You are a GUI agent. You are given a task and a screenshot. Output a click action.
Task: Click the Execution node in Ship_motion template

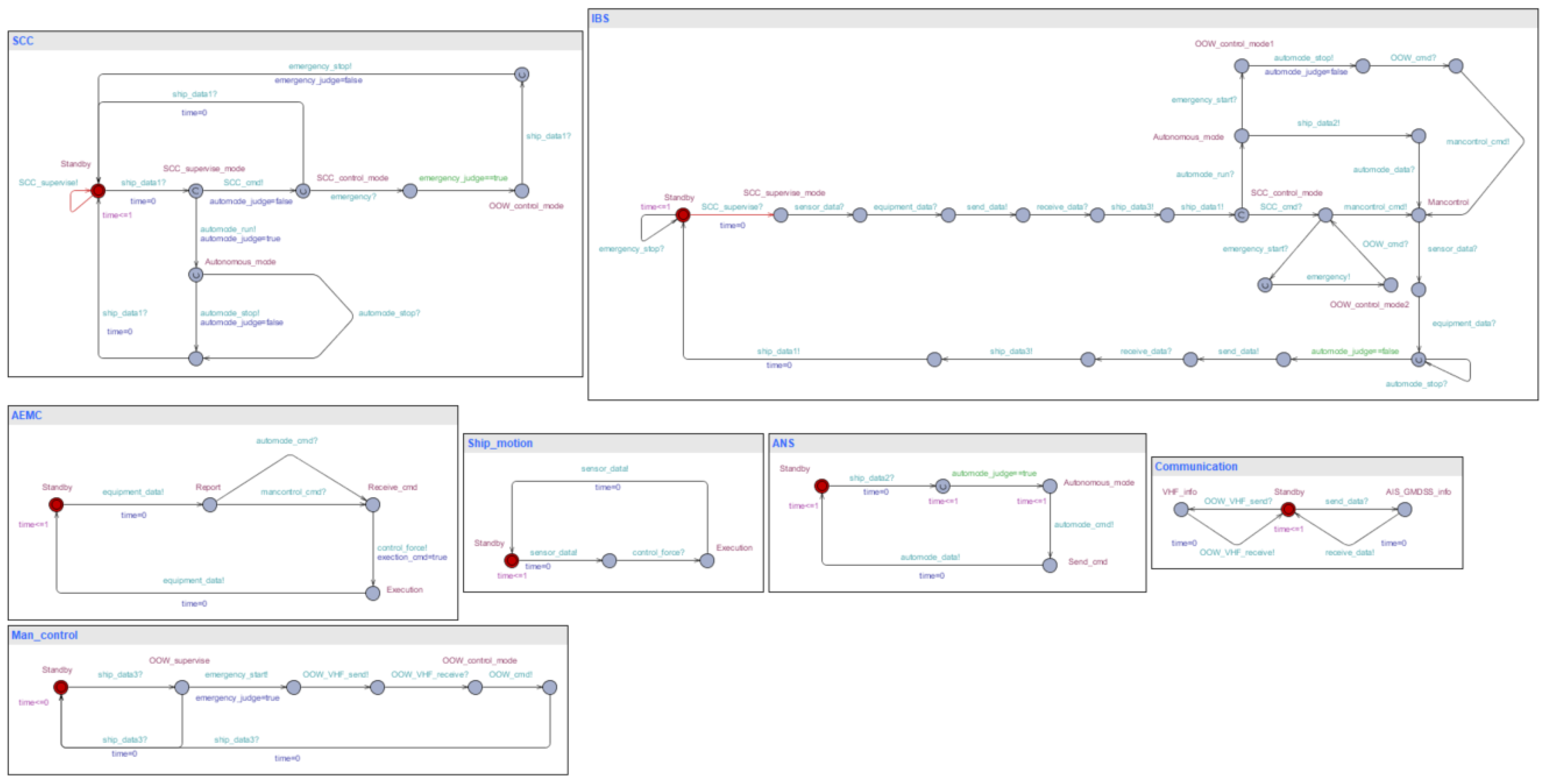point(707,561)
